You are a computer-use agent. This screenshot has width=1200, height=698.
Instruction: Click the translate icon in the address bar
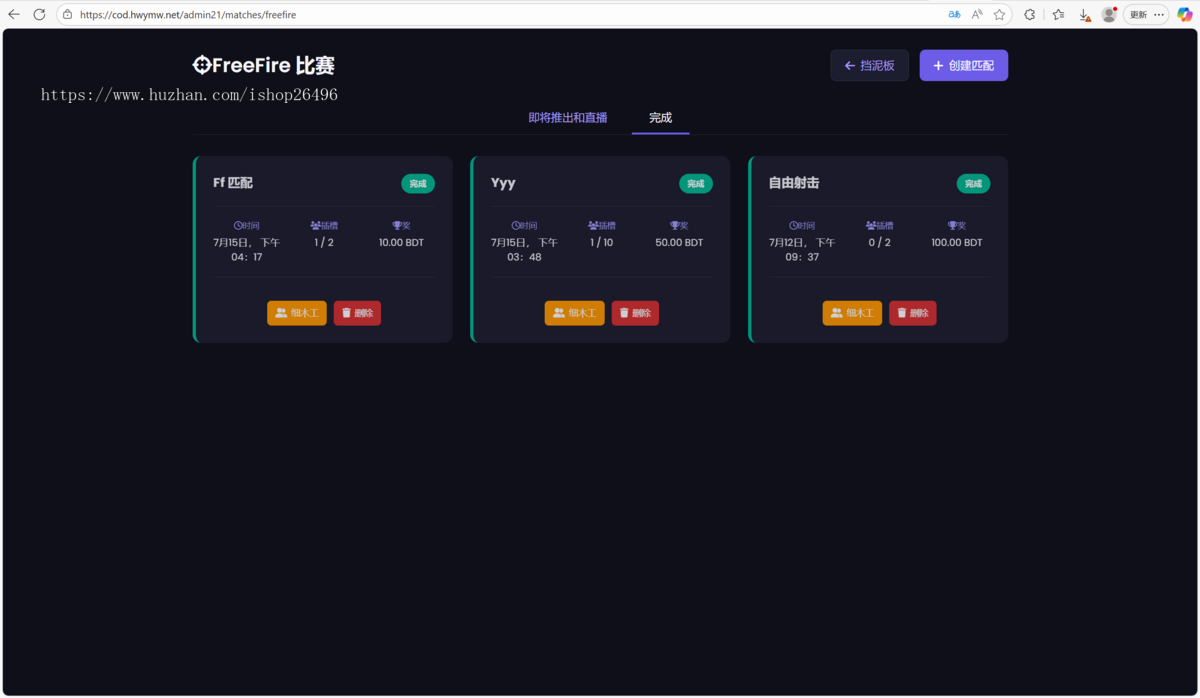[x=953, y=14]
